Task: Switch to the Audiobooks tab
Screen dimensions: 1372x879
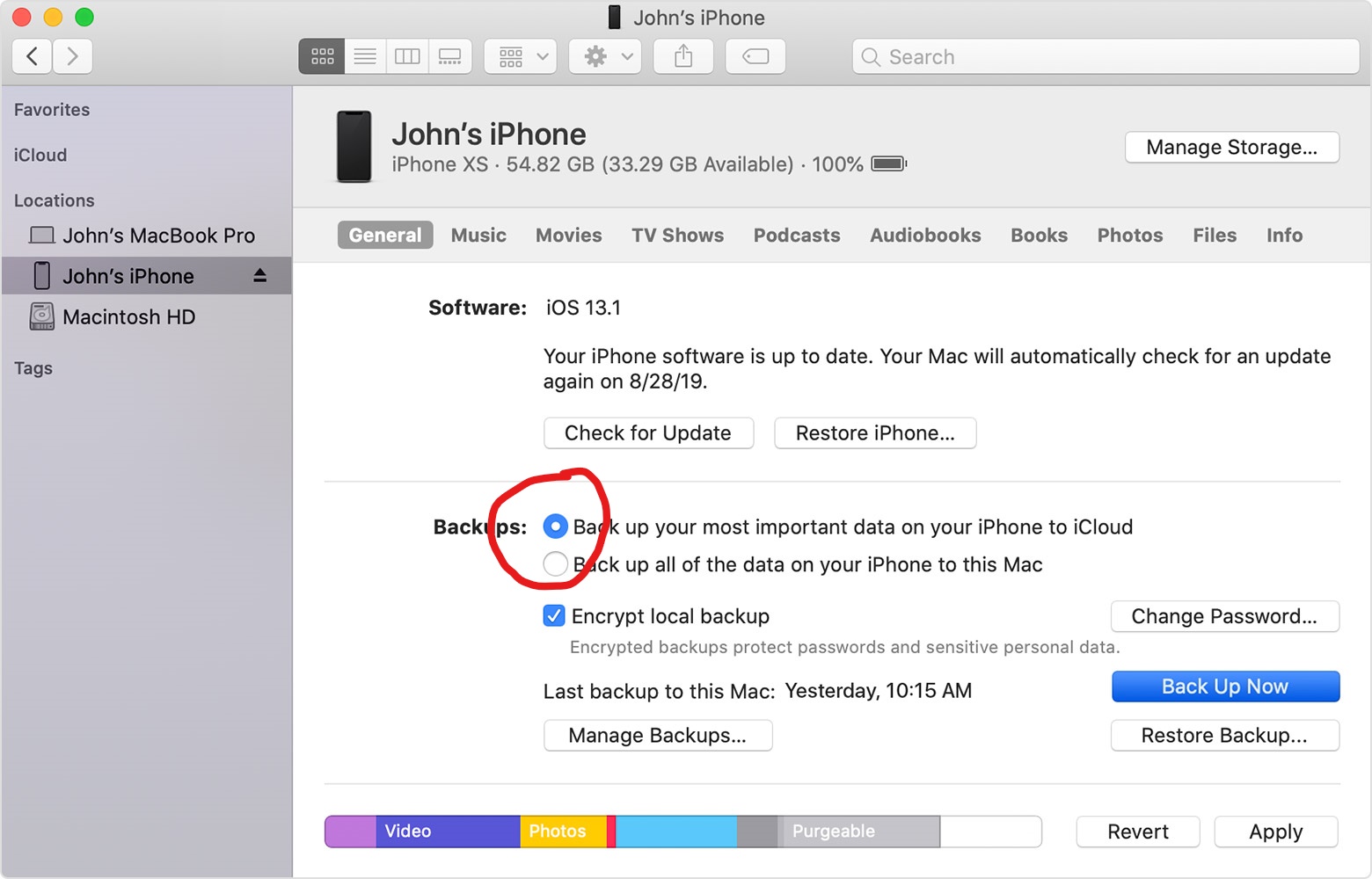Action: tap(925, 235)
